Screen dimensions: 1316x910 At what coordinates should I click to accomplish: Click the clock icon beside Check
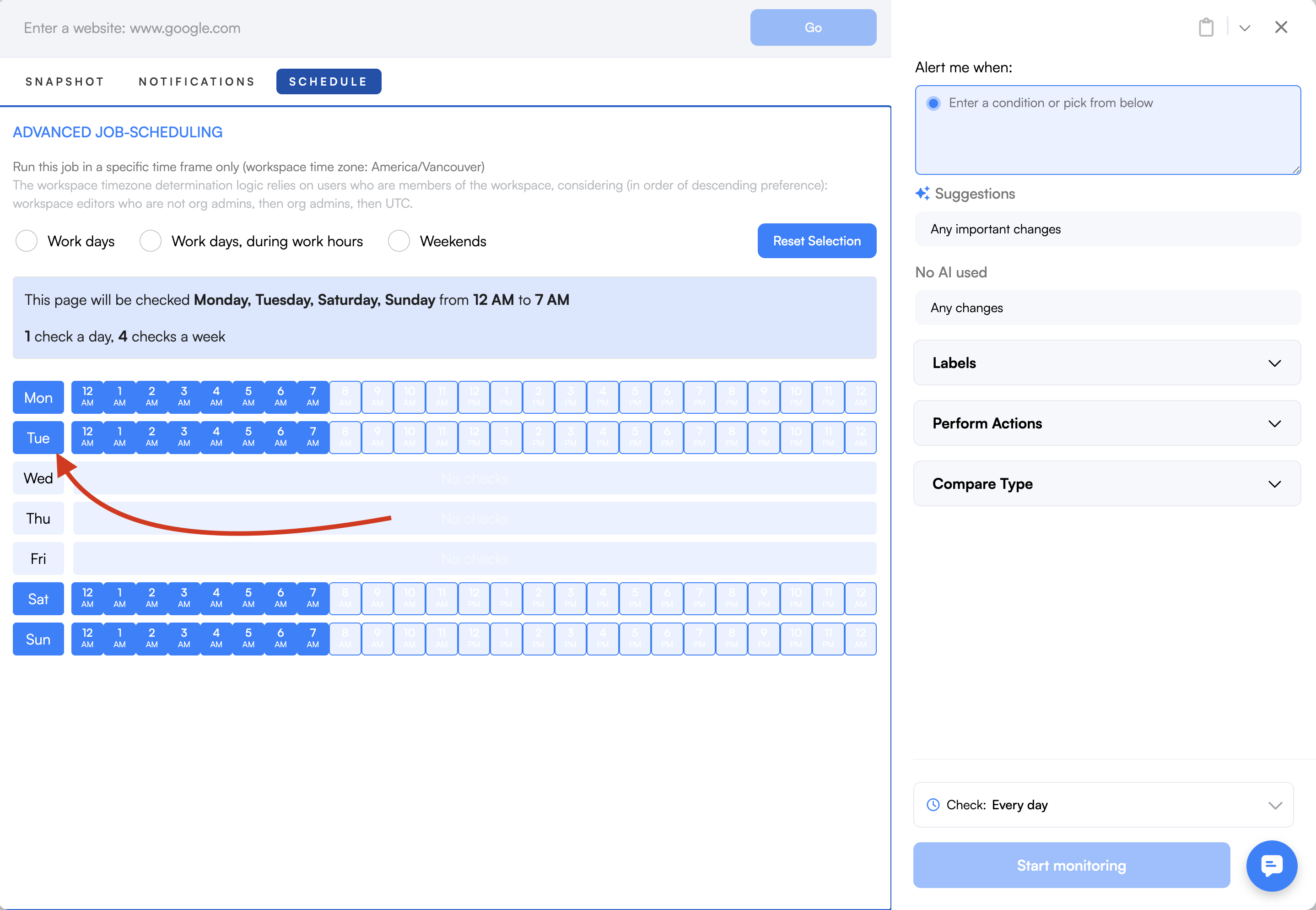tap(933, 805)
